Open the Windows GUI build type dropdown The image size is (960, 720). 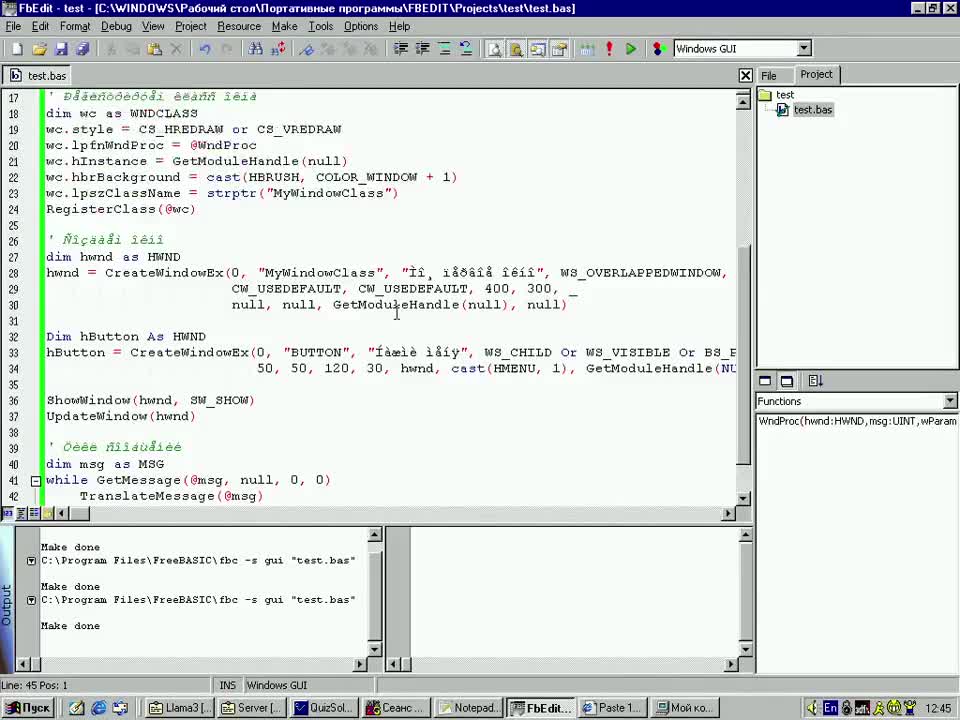[803, 48]
